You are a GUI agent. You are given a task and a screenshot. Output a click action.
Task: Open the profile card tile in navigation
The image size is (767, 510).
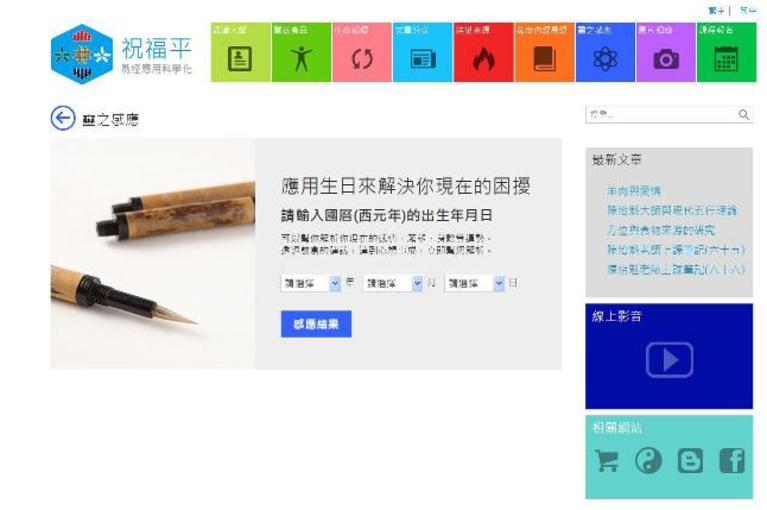(x=241, y=52)
